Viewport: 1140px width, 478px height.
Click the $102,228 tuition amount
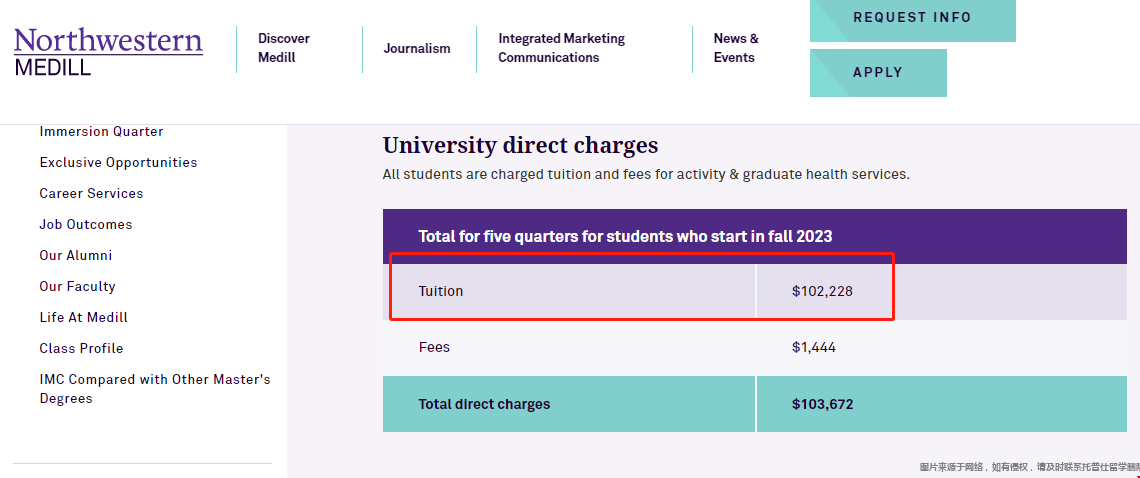tap(822, 292)
